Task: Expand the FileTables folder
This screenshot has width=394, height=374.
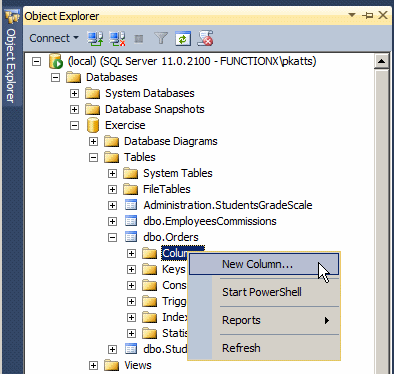Action: tap(112, 190)
